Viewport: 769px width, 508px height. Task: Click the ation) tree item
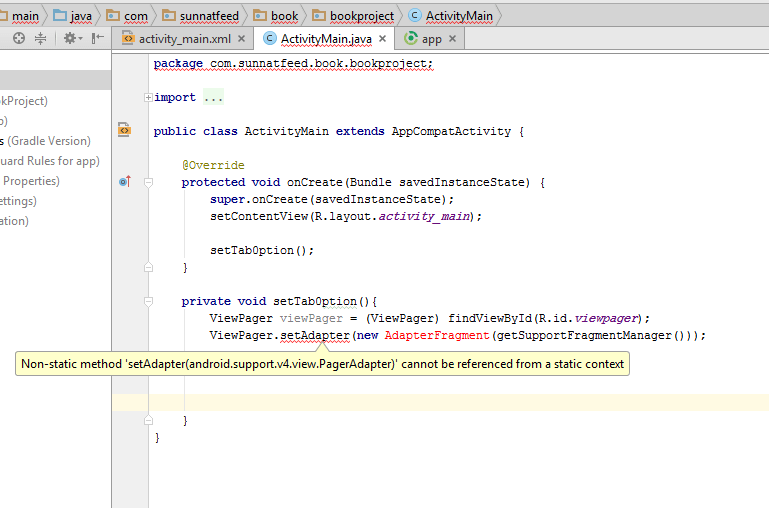[x=14, y=222]
